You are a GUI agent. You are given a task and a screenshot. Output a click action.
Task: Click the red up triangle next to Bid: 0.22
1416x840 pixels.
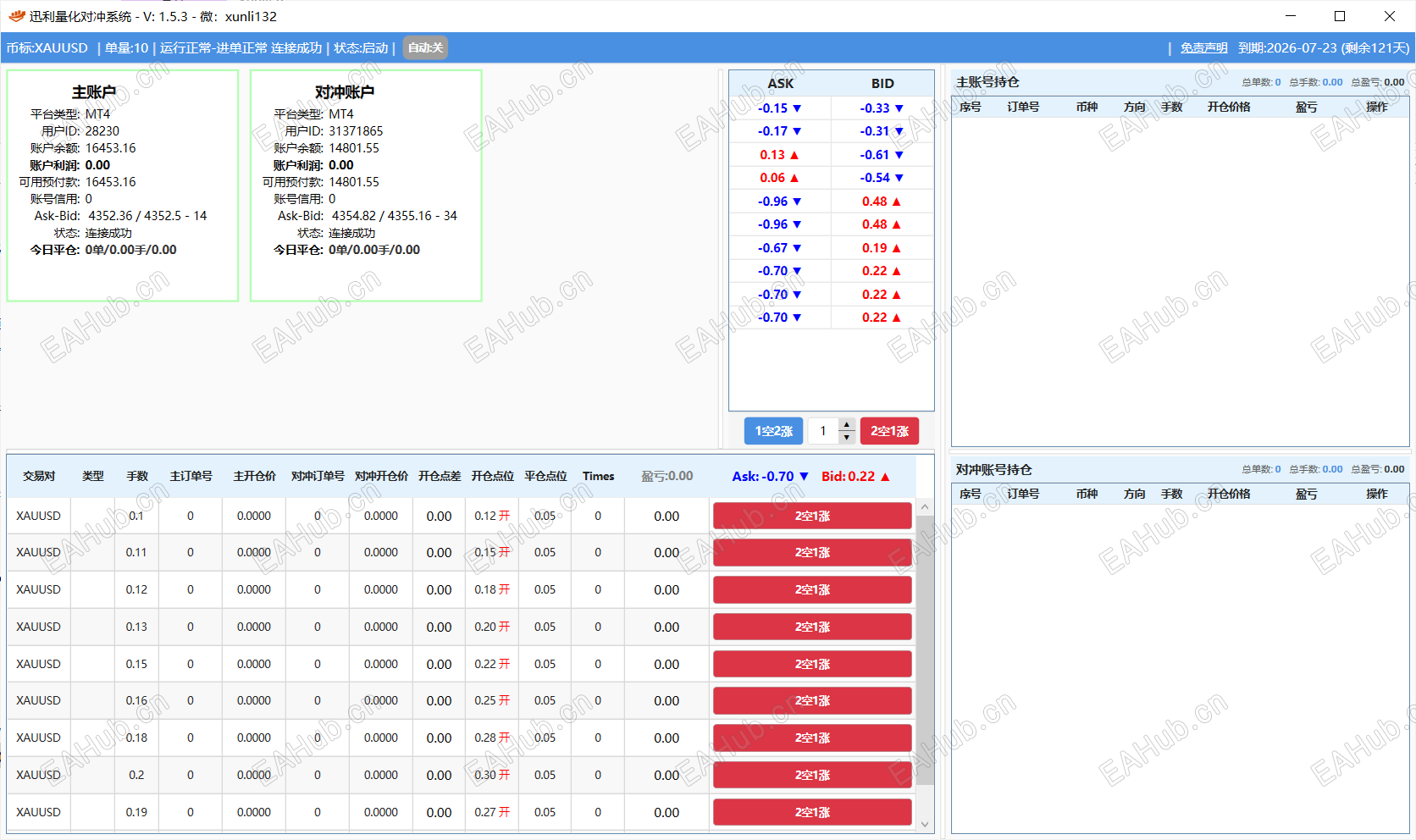coord(885,477)
